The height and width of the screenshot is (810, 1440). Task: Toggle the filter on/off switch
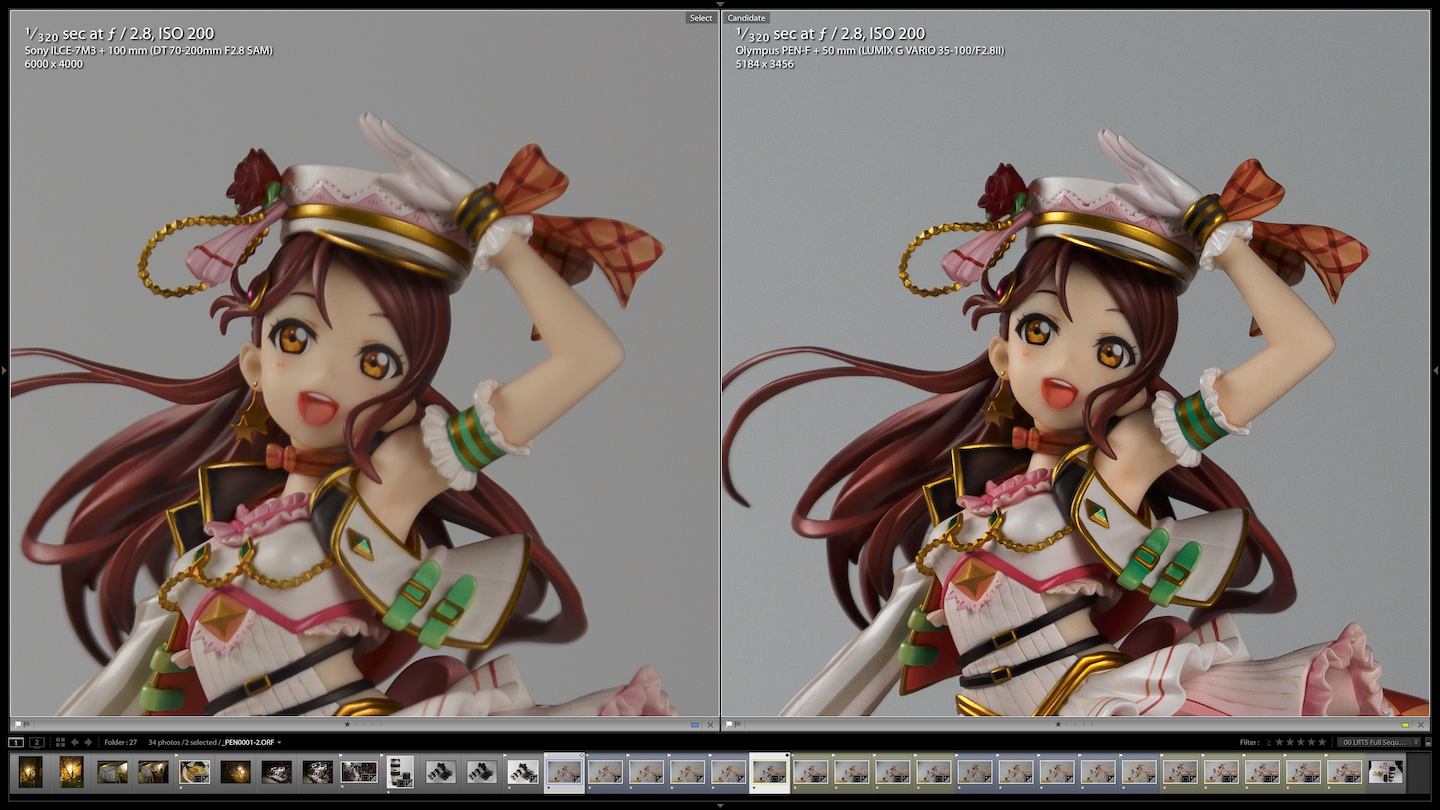(x=1428, y=742)
